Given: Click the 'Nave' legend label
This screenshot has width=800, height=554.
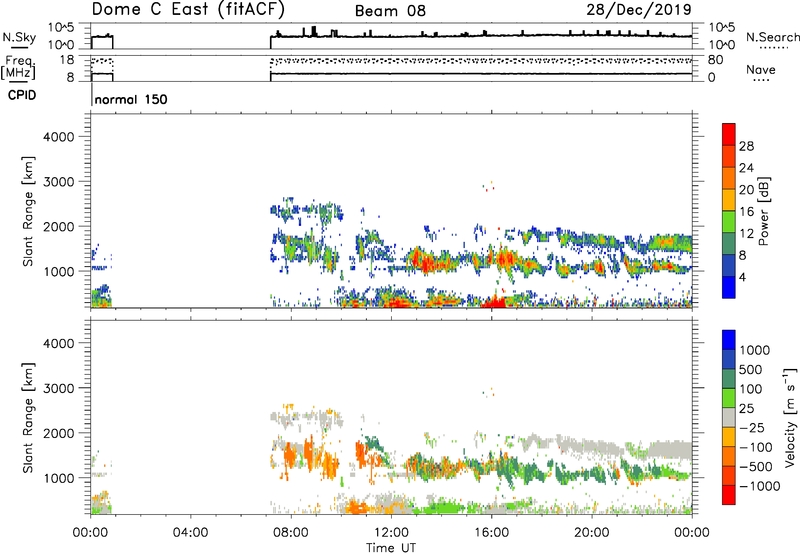Looking at the screenshot, I should 761,69.
